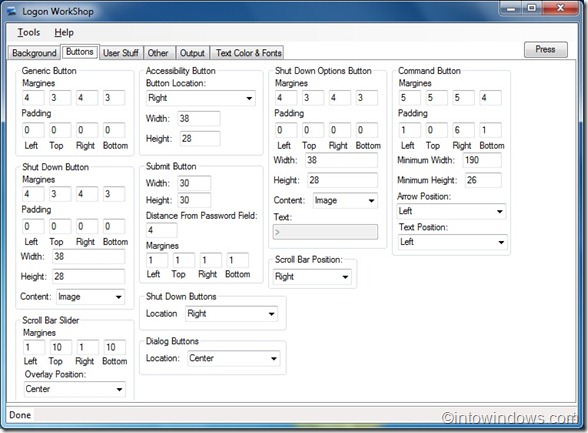
Task: Open Shut Down Buttons Location dropdown
Action: click(231, 314)
